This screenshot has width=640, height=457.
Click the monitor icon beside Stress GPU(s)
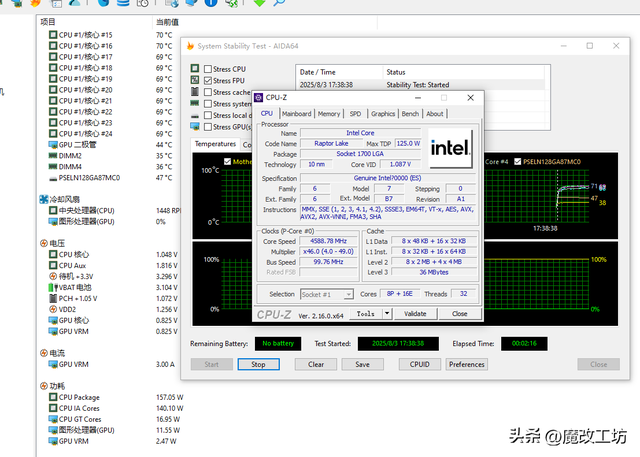coord(195,126)
